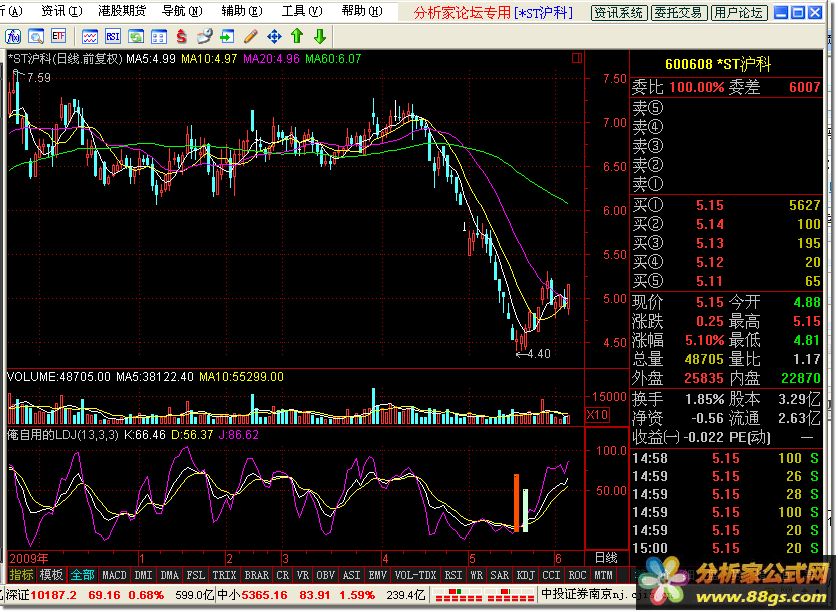The width and height of the screenshot is (838, 612).
Task: Open the 帮助(H) menu
Action: pos(362,11)
